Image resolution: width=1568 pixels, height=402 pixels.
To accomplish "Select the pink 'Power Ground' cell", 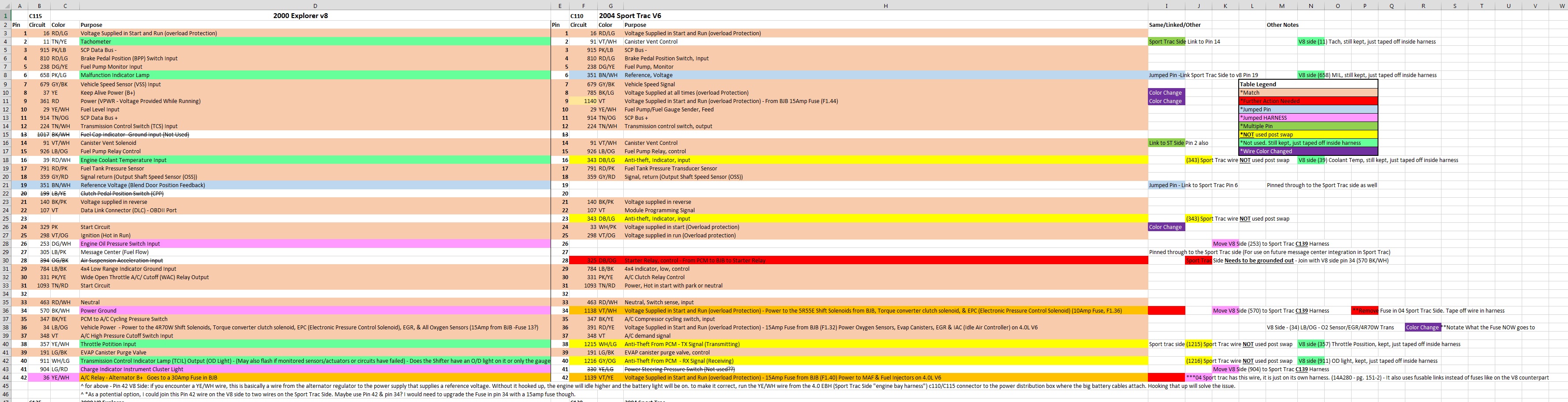I will click(315, 311).
